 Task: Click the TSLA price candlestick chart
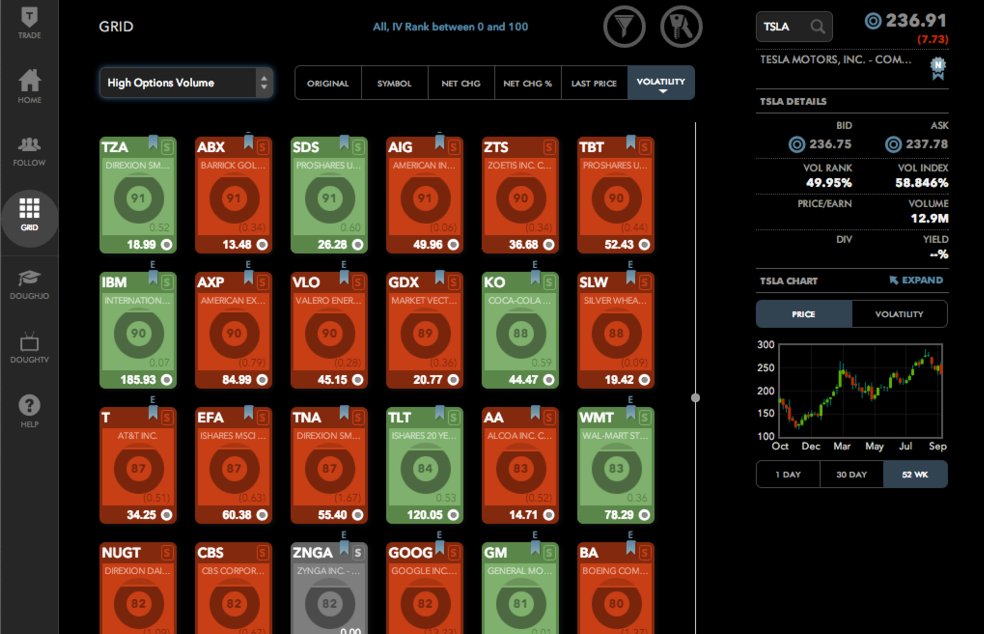click(x=860, y=390)
